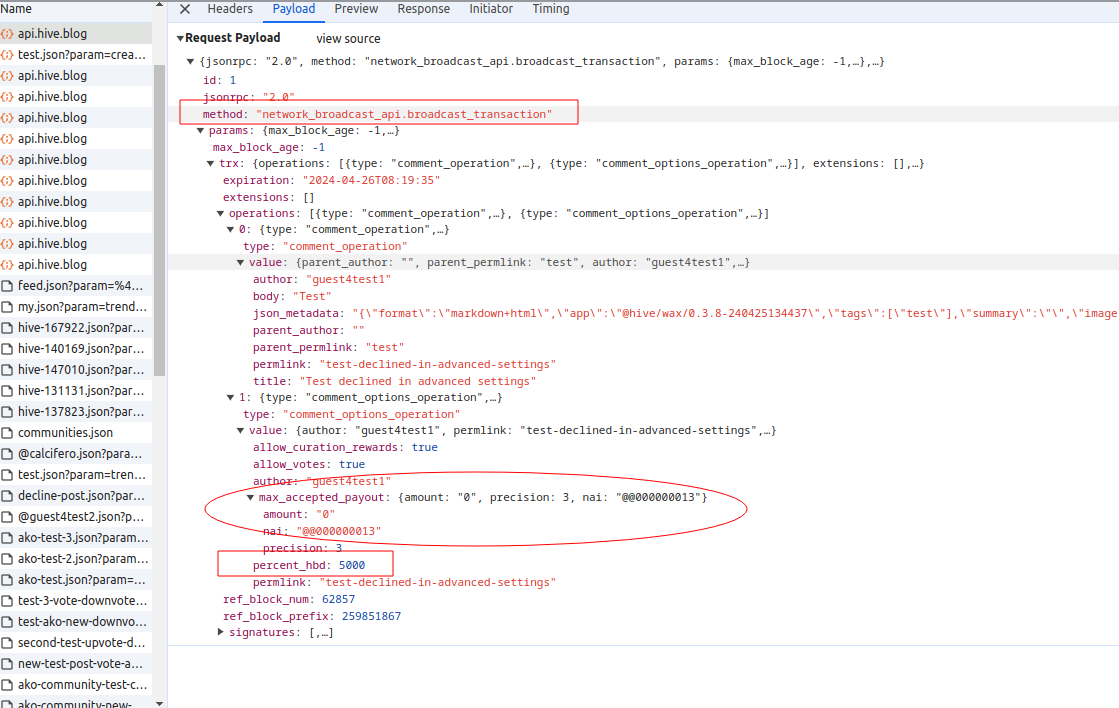Collapse the trx object node
Screen dimensions: 1119x708
coord(210,163)
